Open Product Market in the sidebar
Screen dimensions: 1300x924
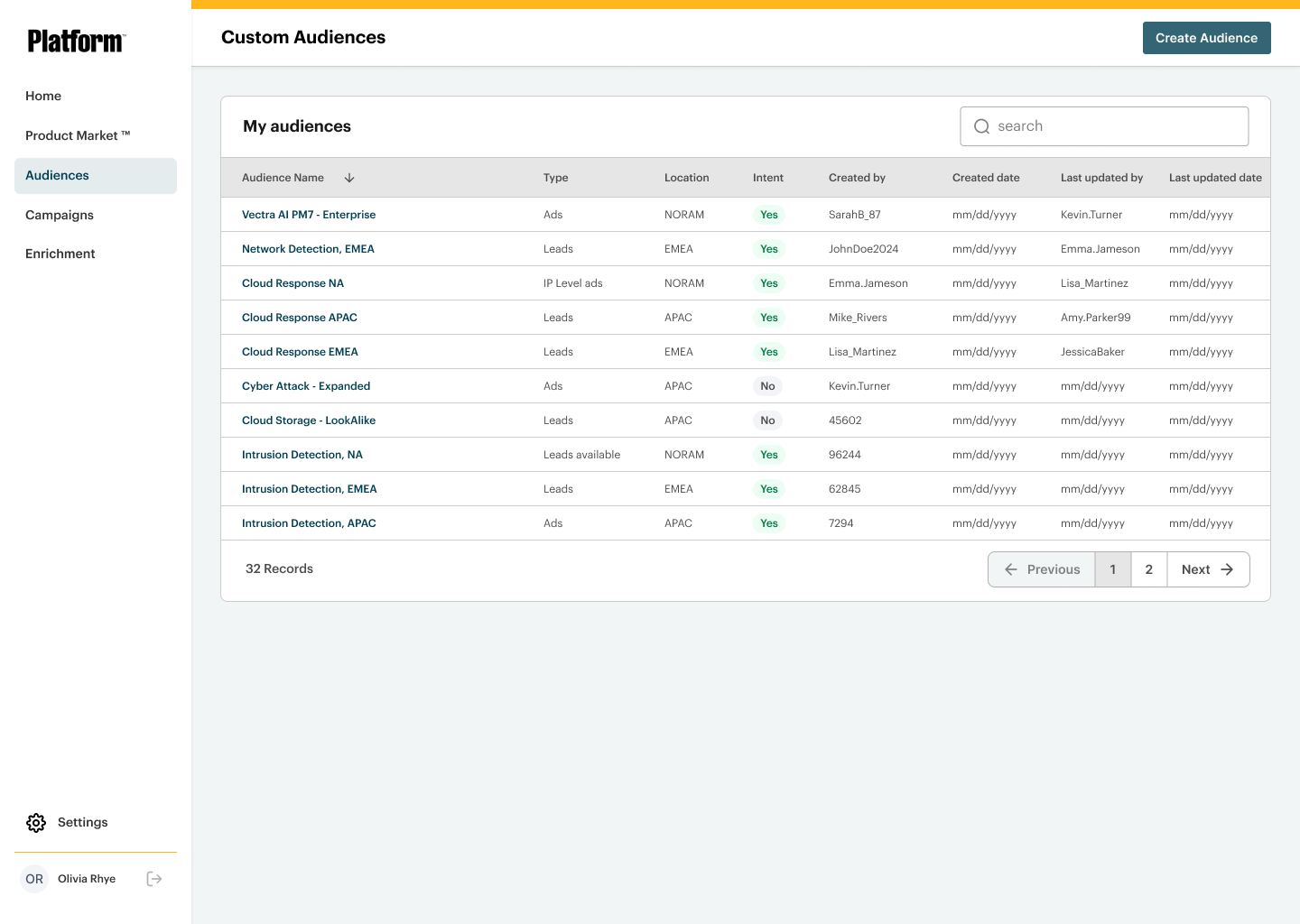[78, 136]
